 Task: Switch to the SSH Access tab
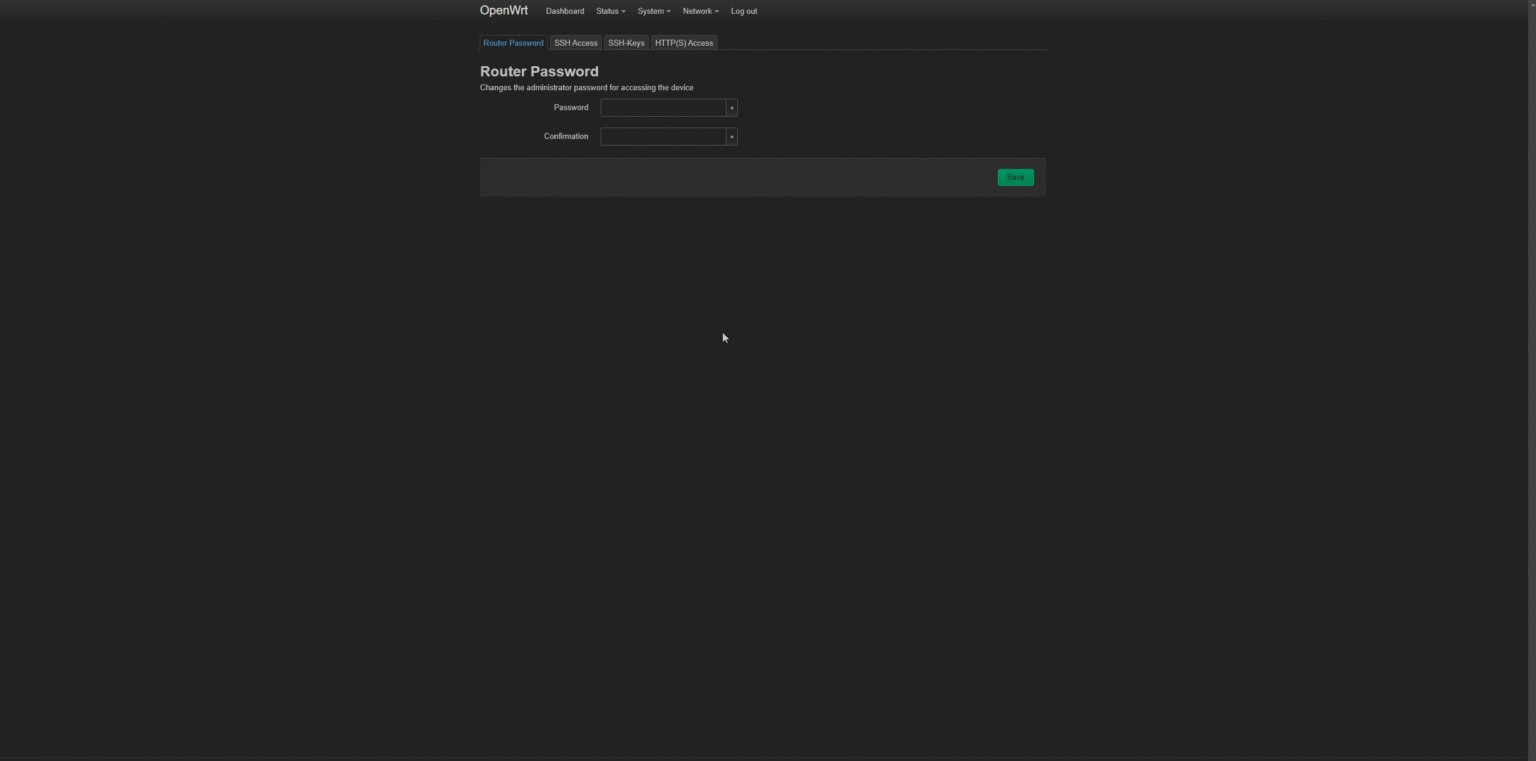(576, 43)
